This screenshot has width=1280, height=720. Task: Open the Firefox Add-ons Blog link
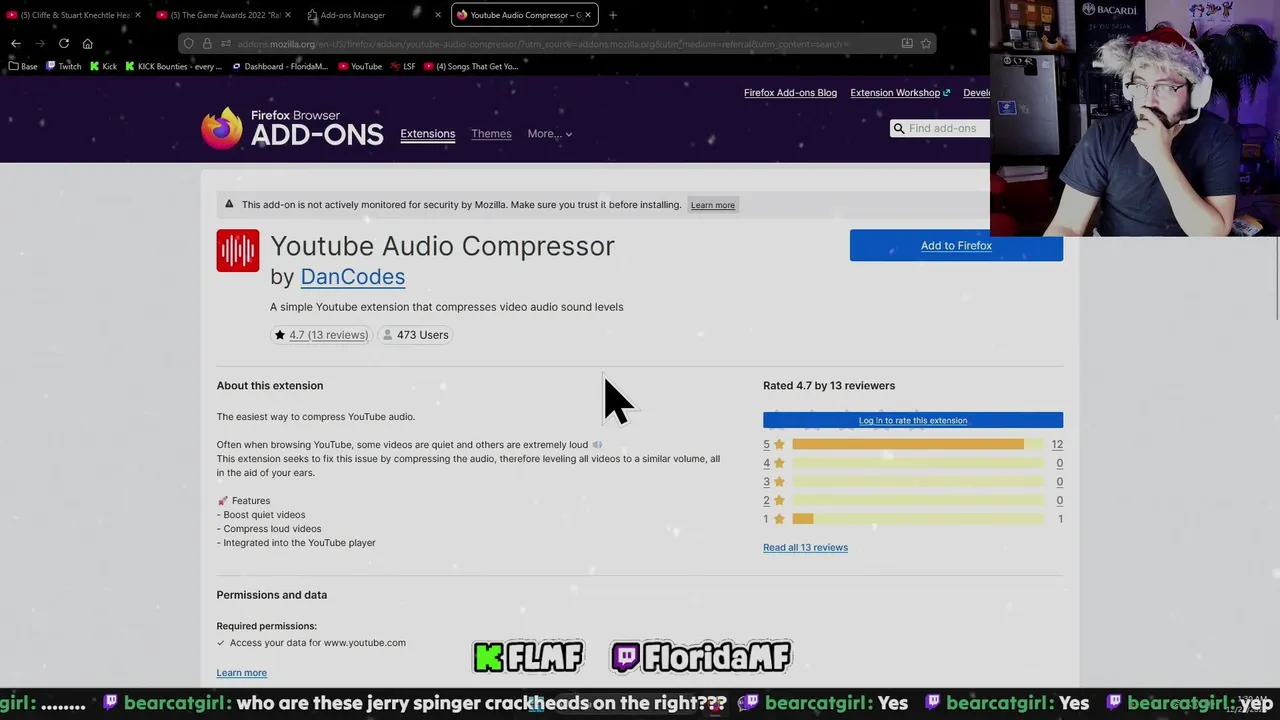tap(790, 92)
